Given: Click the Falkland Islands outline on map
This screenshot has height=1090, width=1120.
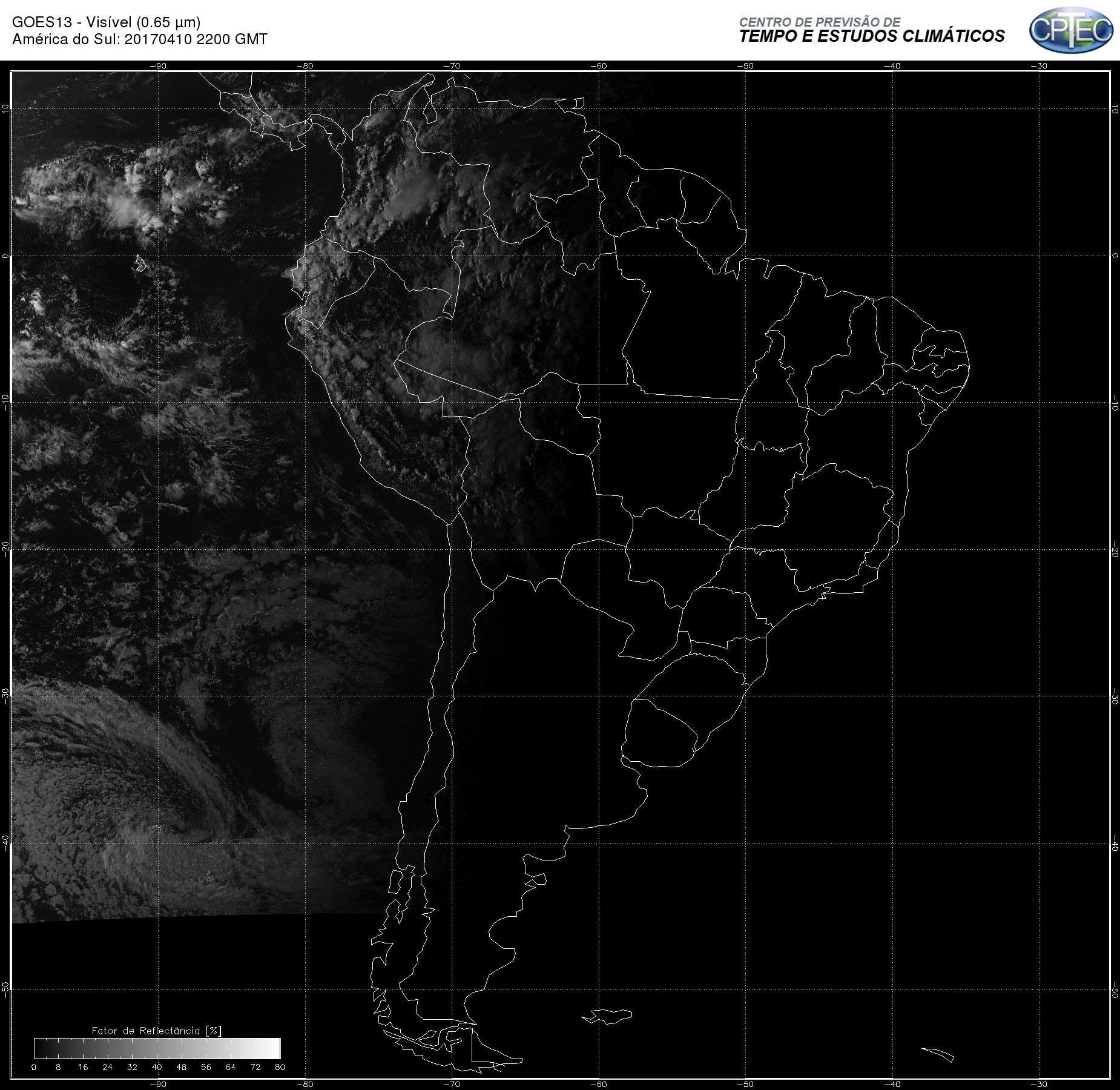Looking at the screenshot, I should (607, 1016).
